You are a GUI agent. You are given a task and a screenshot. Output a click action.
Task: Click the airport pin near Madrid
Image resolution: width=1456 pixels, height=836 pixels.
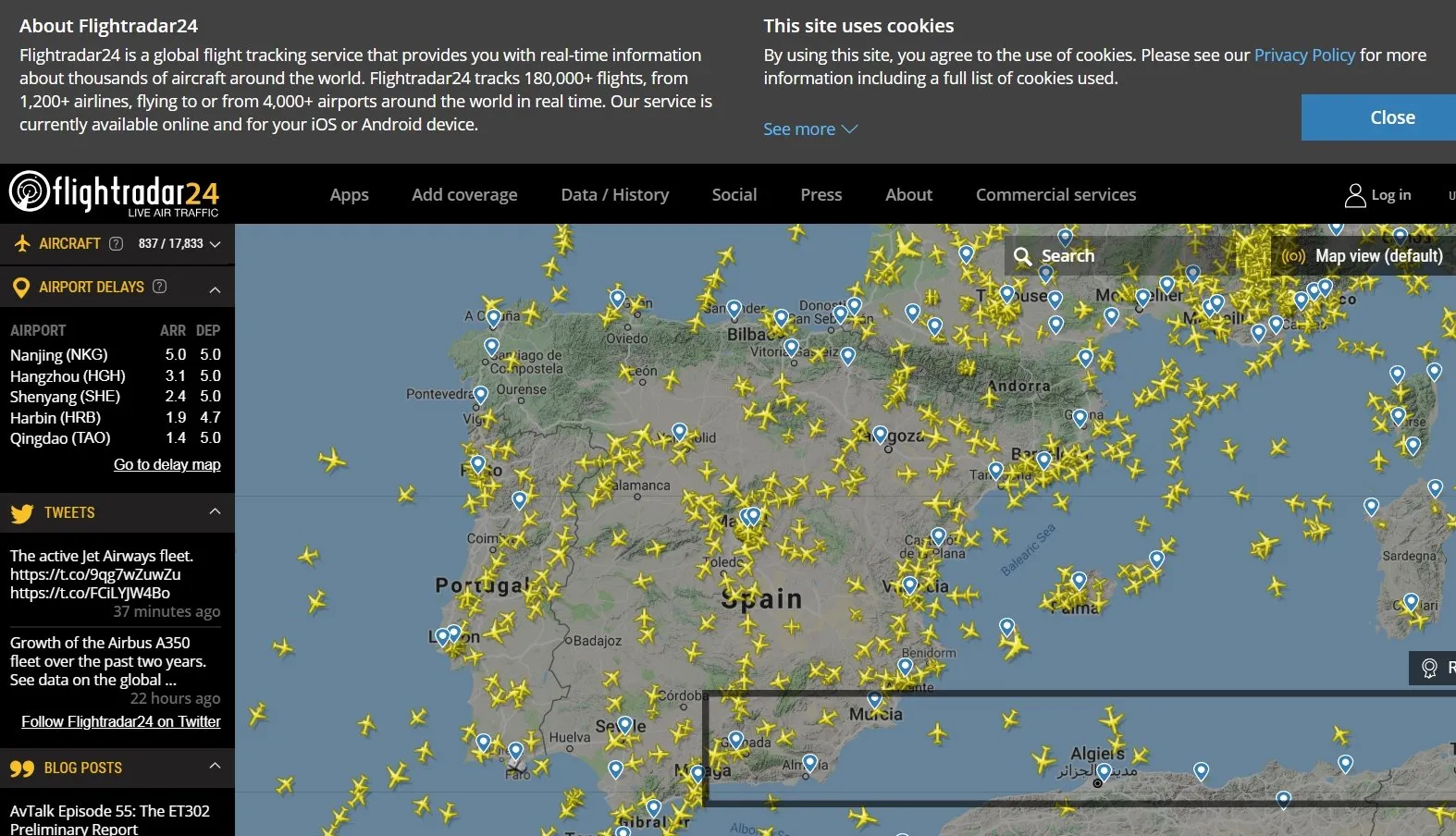pos(753,515)
